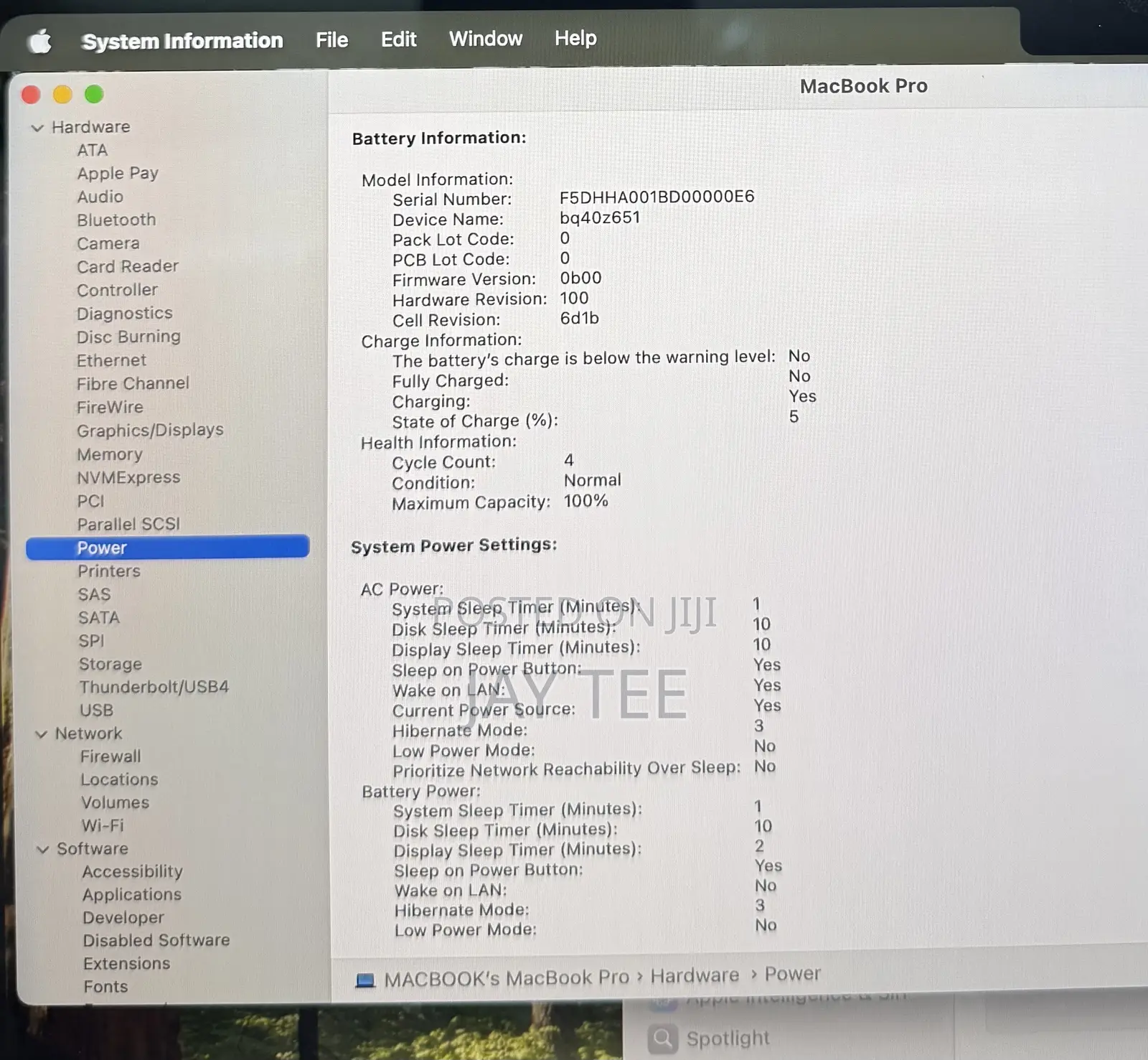Select Storage in the sidebar
1148x1060 pixels.
110,665
